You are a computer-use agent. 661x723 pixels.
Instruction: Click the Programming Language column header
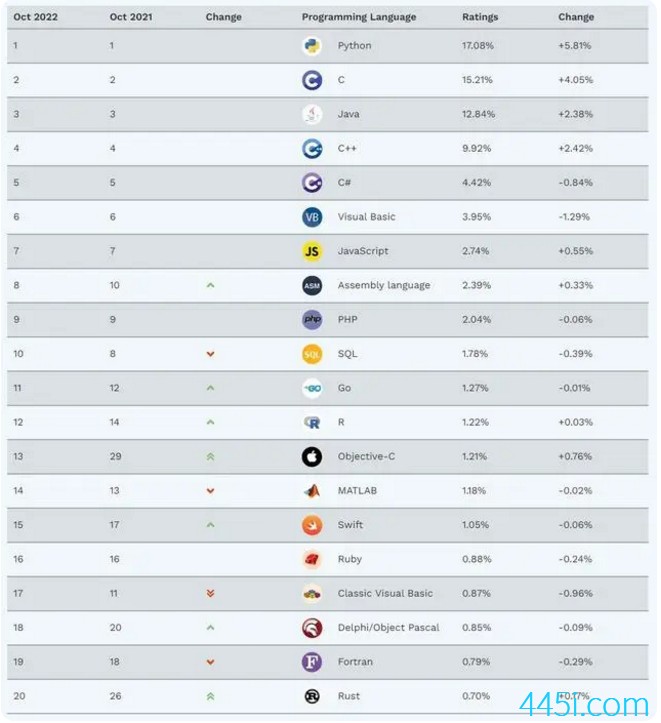coord(359,17)
